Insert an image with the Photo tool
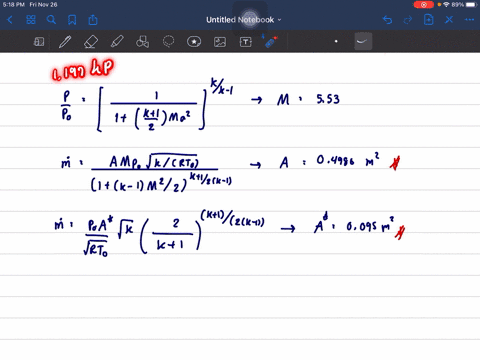This screenshot has height=360, width=480. click(x=220, y=42)
